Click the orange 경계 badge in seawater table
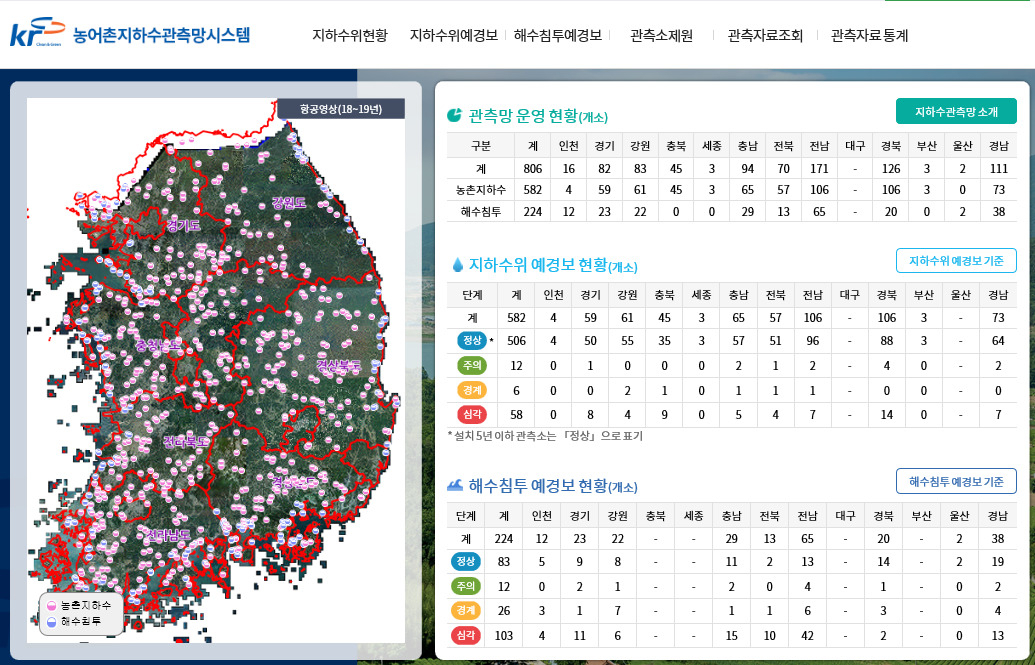Image resolution: width=1035 pixels, height=665 pixels. pyautogui.click(x=465, y=610)
